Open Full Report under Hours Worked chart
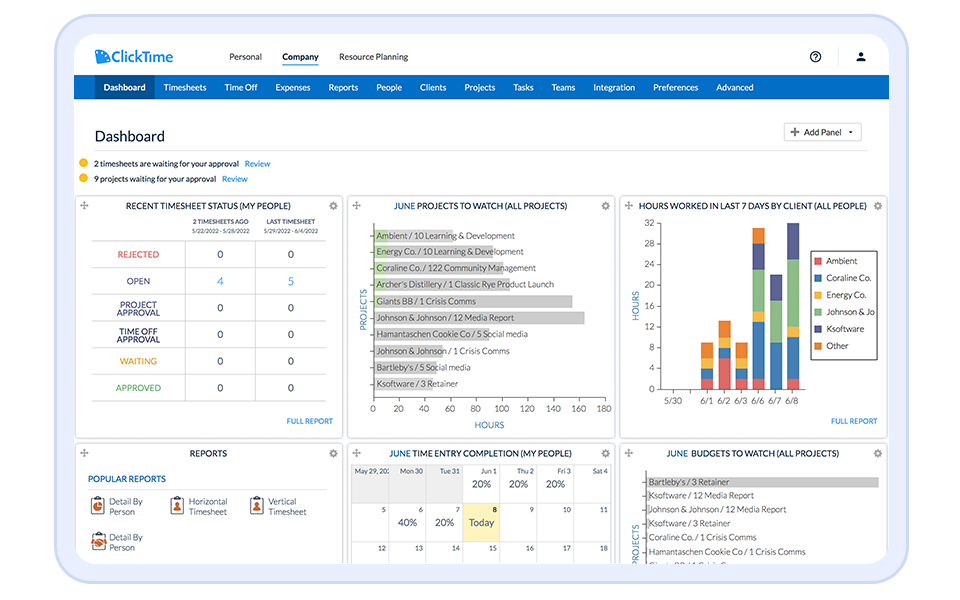Image resolution: width=960 pixels, height=600 pixels. [x=853, y=421]
